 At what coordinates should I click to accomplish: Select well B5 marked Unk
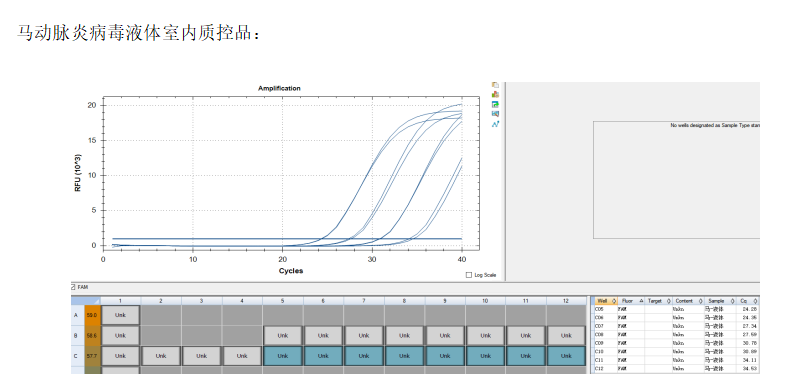point(283,335)
